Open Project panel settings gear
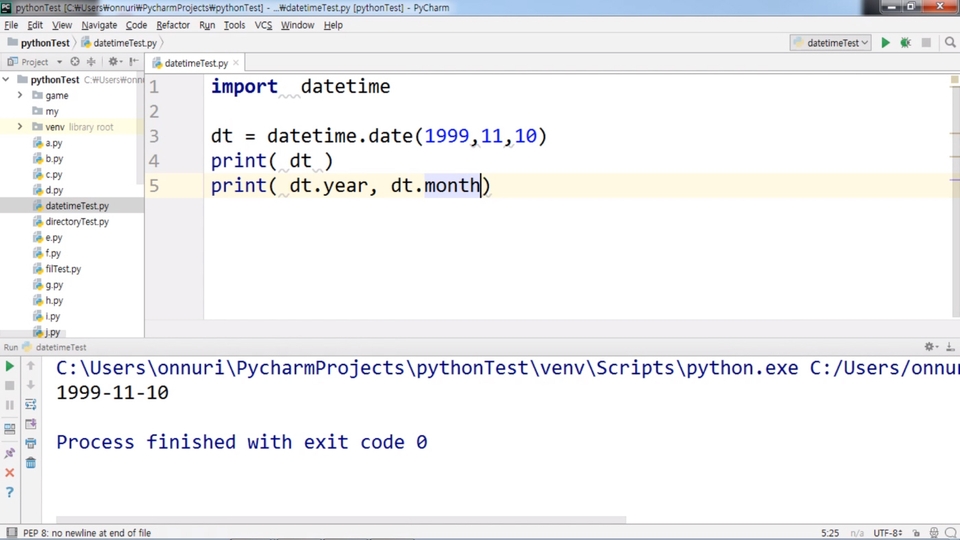960x540 pixels. 114,62
